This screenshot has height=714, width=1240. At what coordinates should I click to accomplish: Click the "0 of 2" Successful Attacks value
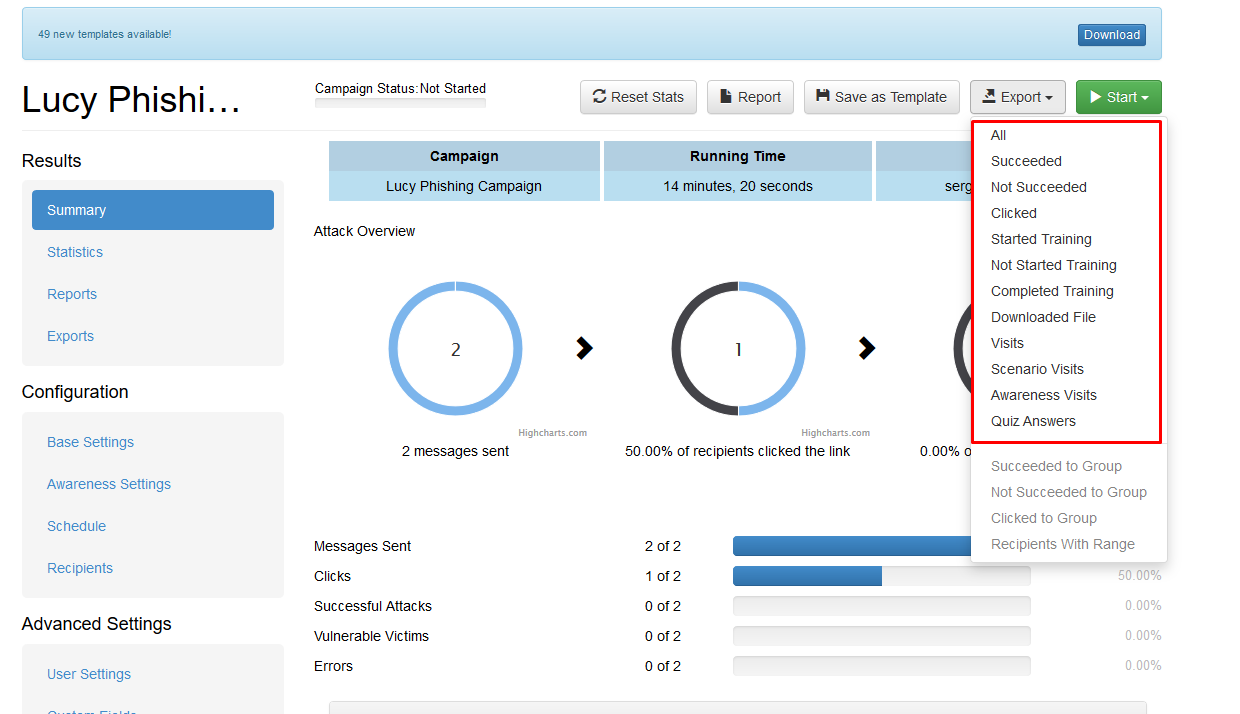coord(663,606)
